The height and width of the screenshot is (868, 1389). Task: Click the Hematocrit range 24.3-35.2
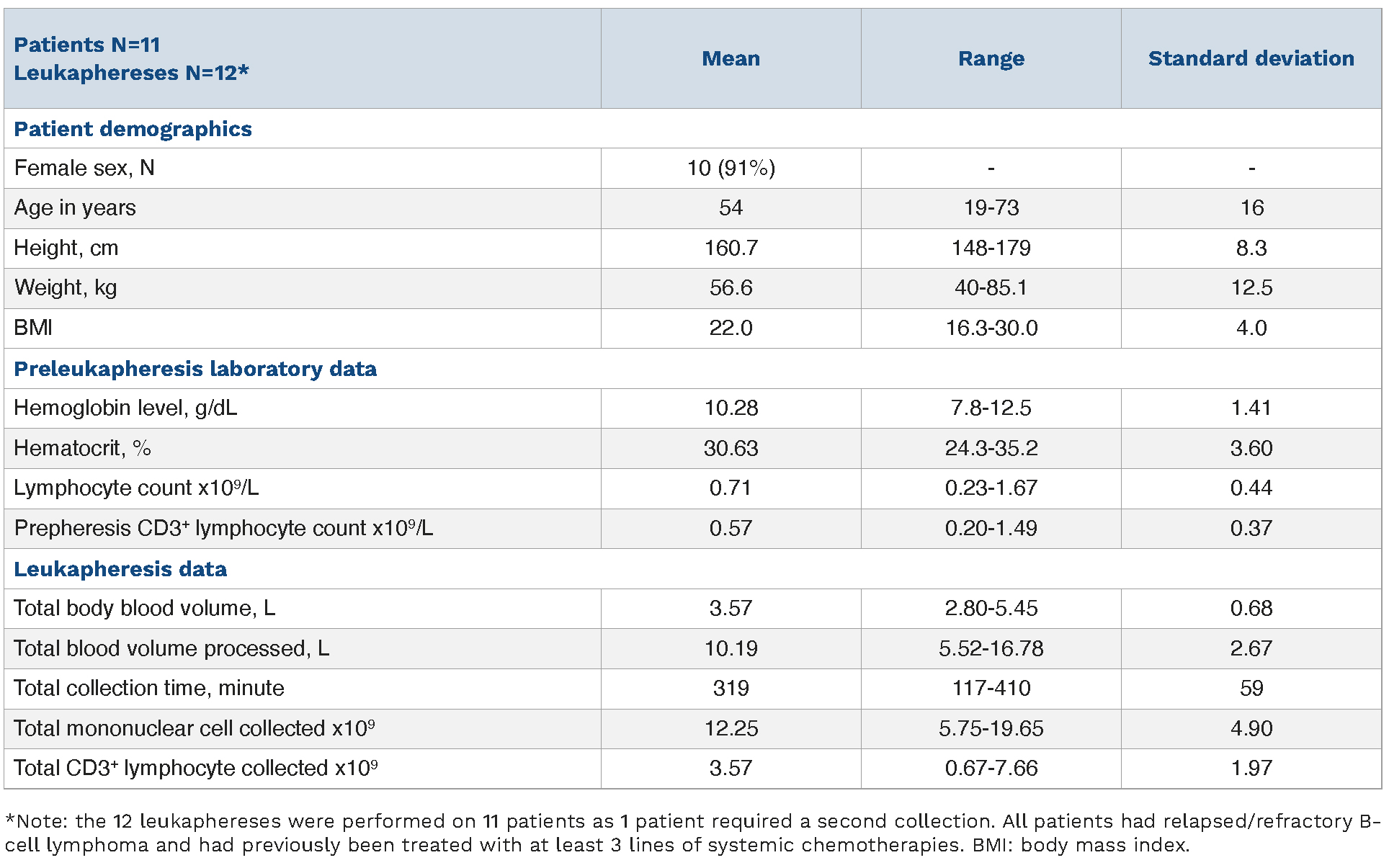pyautogui.click(x=991, y=448)
